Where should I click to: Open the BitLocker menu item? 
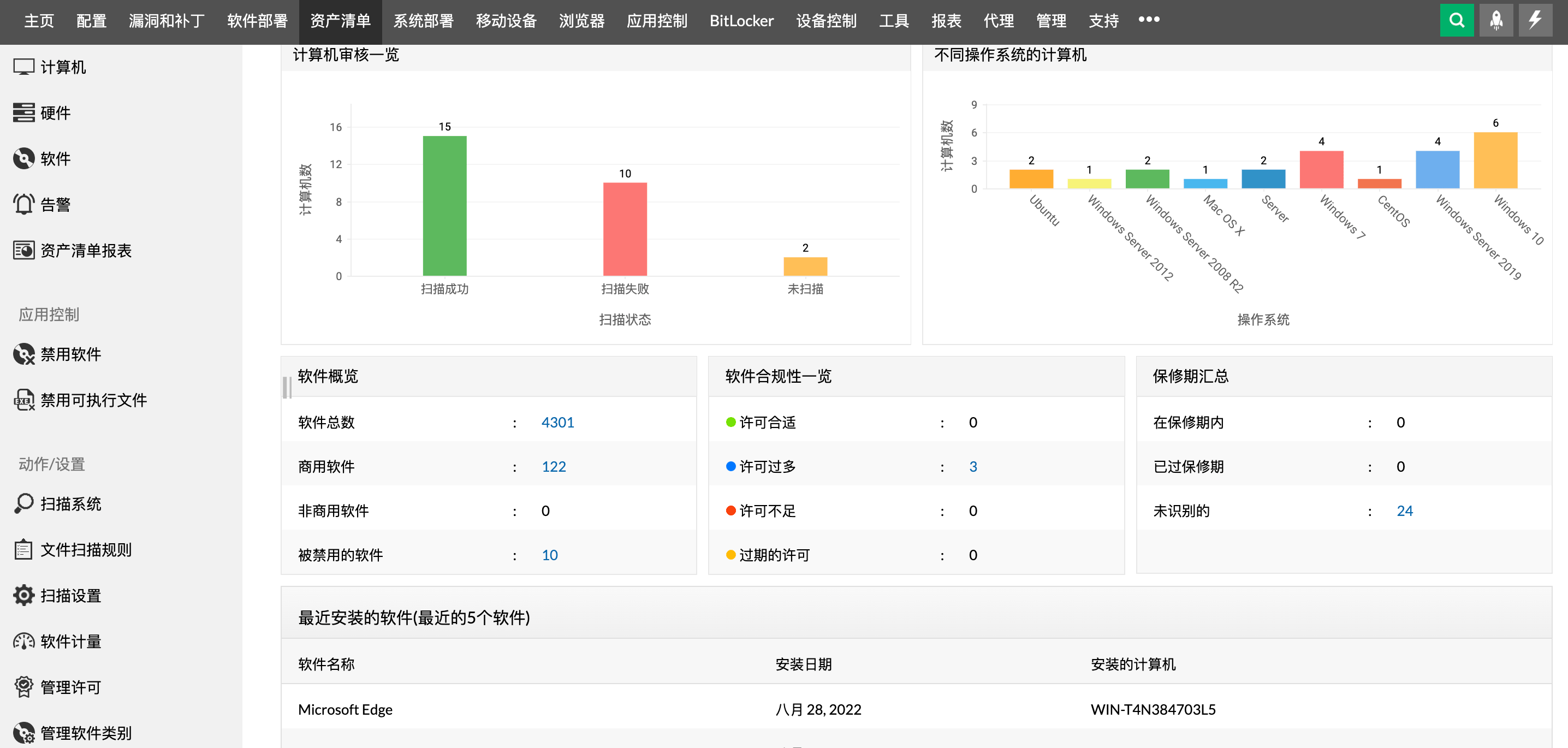click(x=741, y=20)
